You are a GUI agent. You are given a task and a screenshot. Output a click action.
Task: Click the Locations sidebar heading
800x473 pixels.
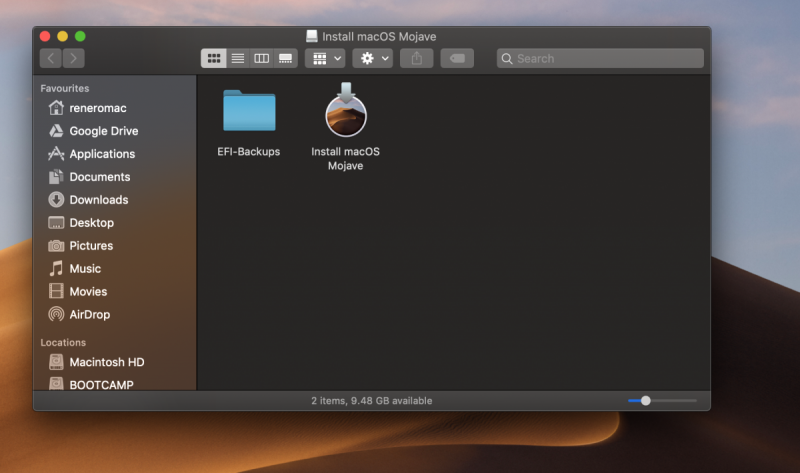(63, 342)
